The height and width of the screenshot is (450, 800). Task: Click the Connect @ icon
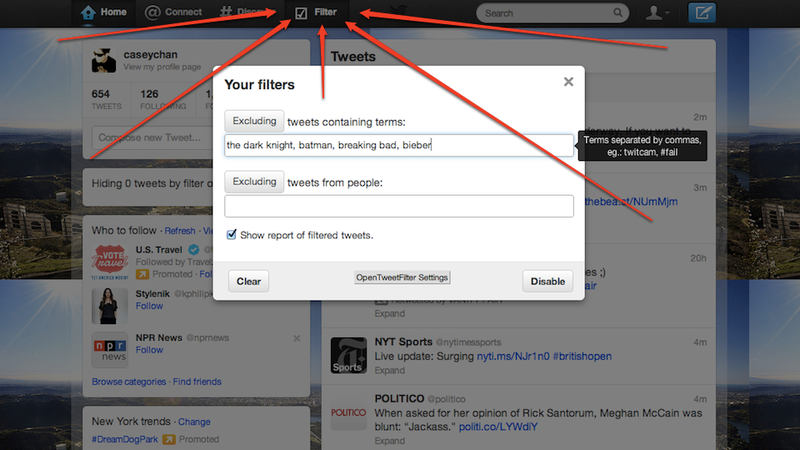pyautogui.click(x=152, y=12)
